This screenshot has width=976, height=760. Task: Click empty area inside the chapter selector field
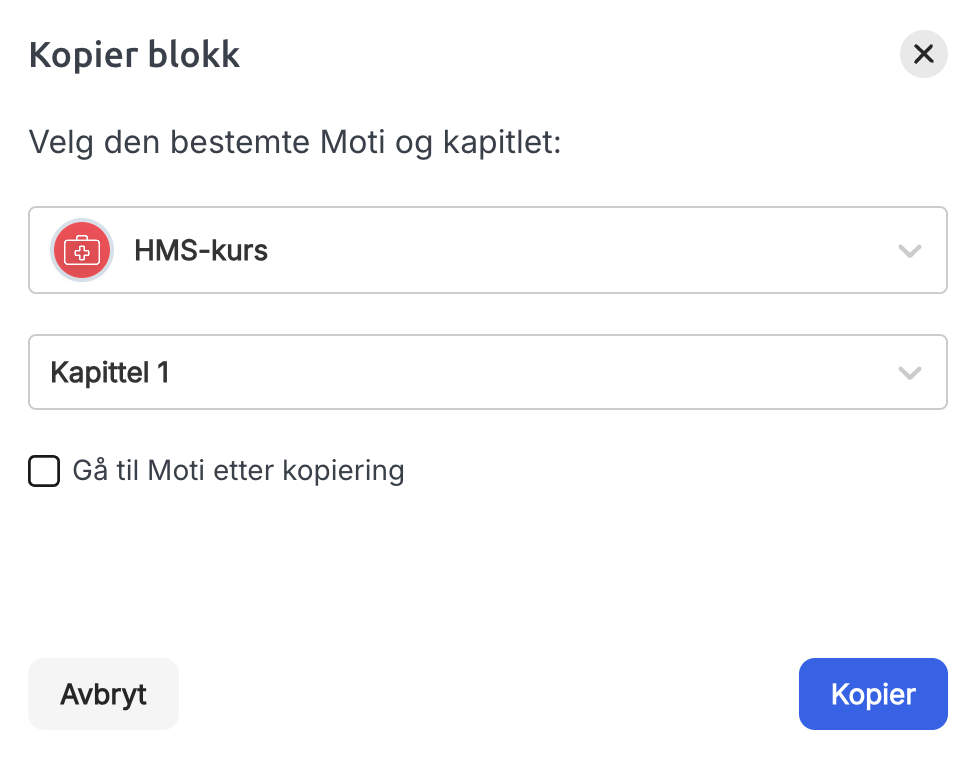(529, 372)
